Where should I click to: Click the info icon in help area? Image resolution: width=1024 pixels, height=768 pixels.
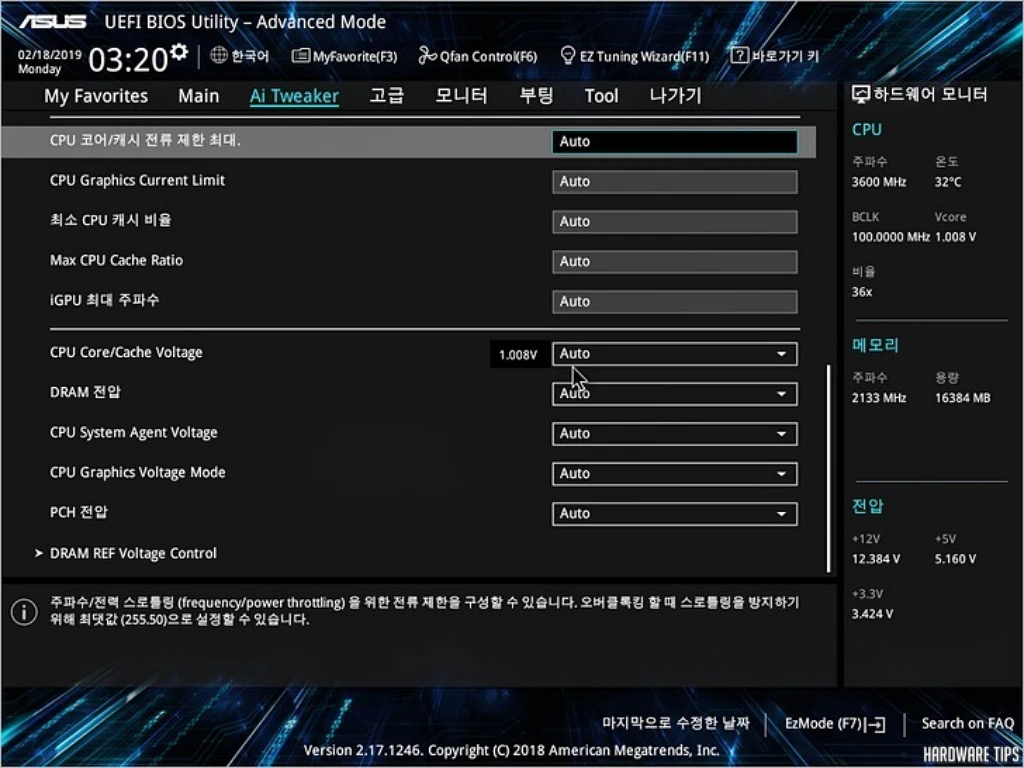24,612
